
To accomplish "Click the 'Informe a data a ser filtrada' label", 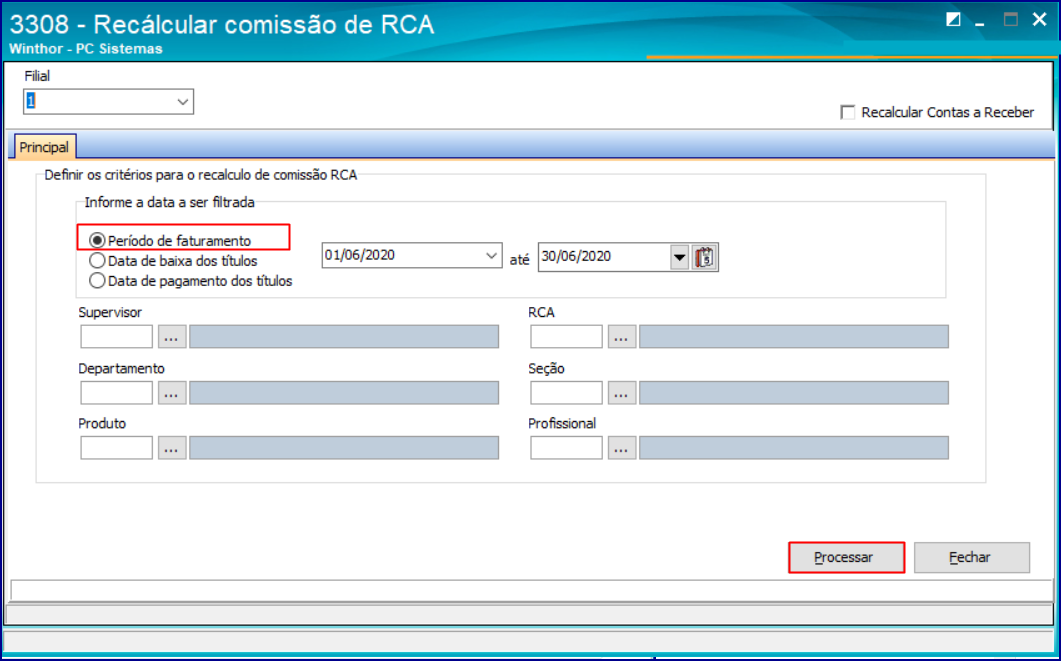I will tap(170, 202).
